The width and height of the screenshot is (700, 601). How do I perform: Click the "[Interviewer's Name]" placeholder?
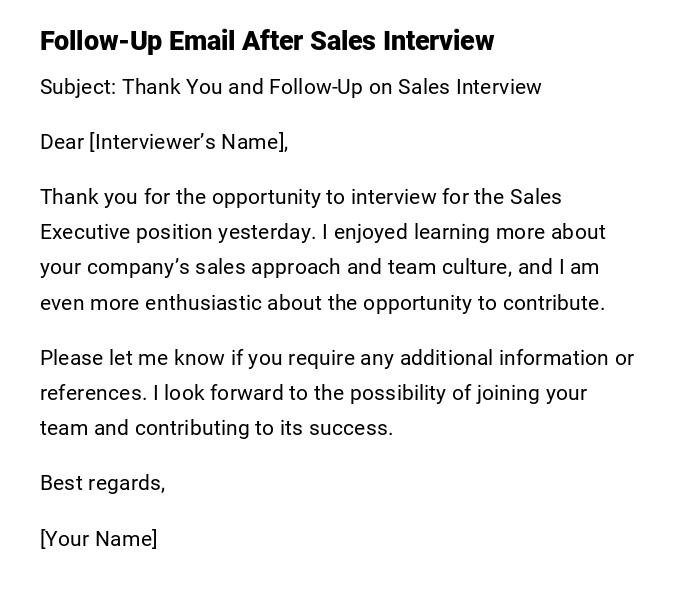pyautogui.click(x=189, y=142)
